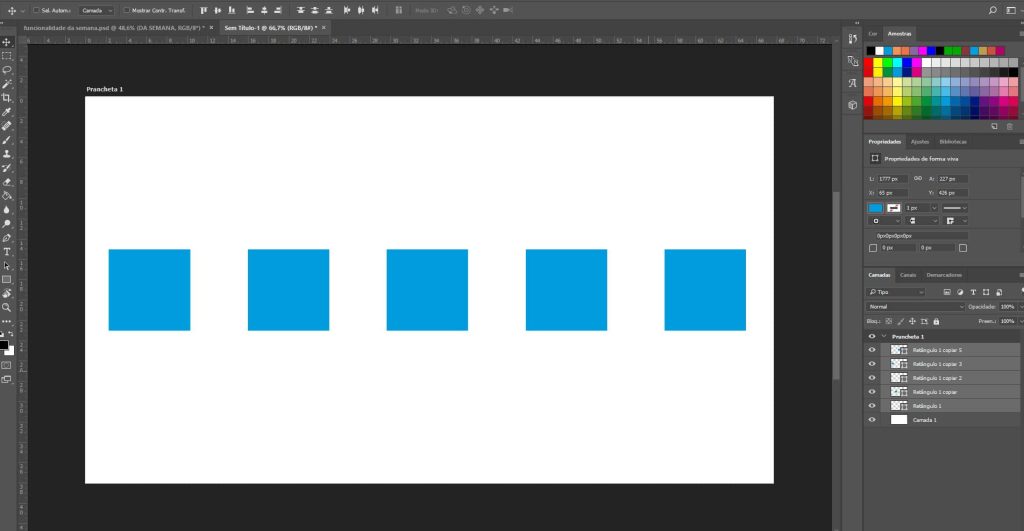The image size is (1024, 531).
Task: Open the Edit Toolbar three-dots button
Action: click(7, 321)
